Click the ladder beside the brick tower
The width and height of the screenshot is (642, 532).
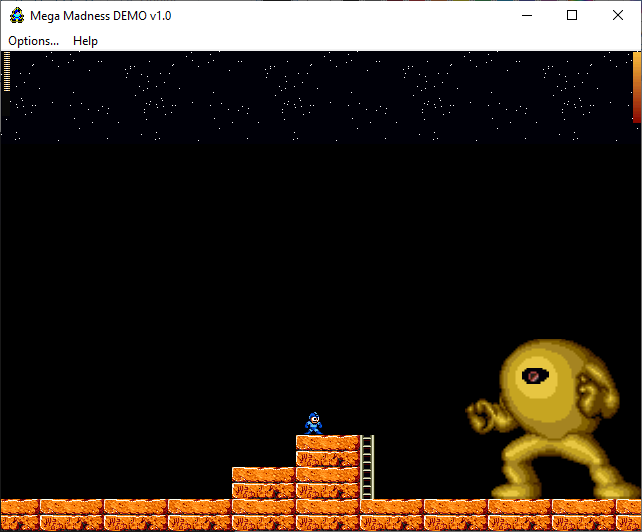click(x=367, y=467)
